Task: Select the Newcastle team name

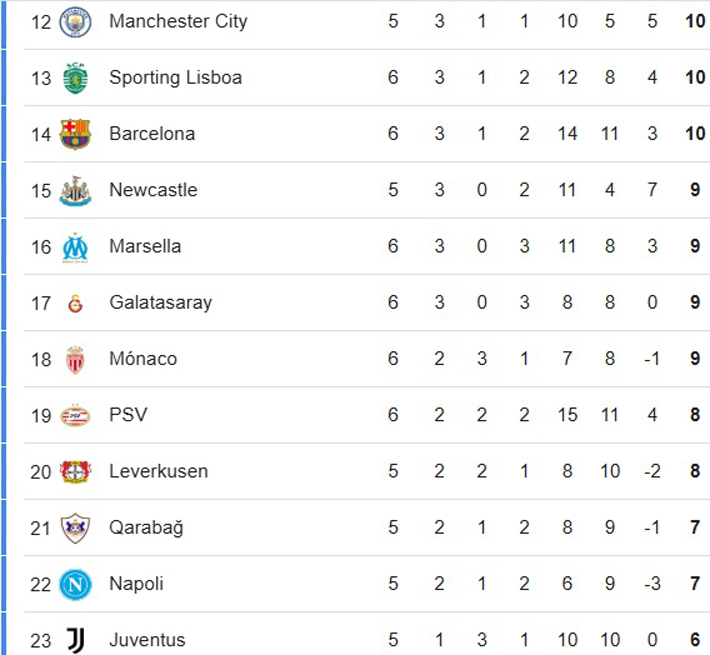Action: 153,190
